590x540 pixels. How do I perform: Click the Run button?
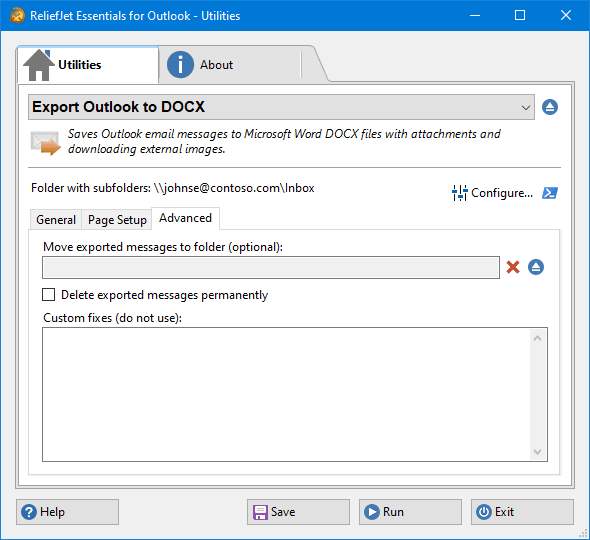410,512
